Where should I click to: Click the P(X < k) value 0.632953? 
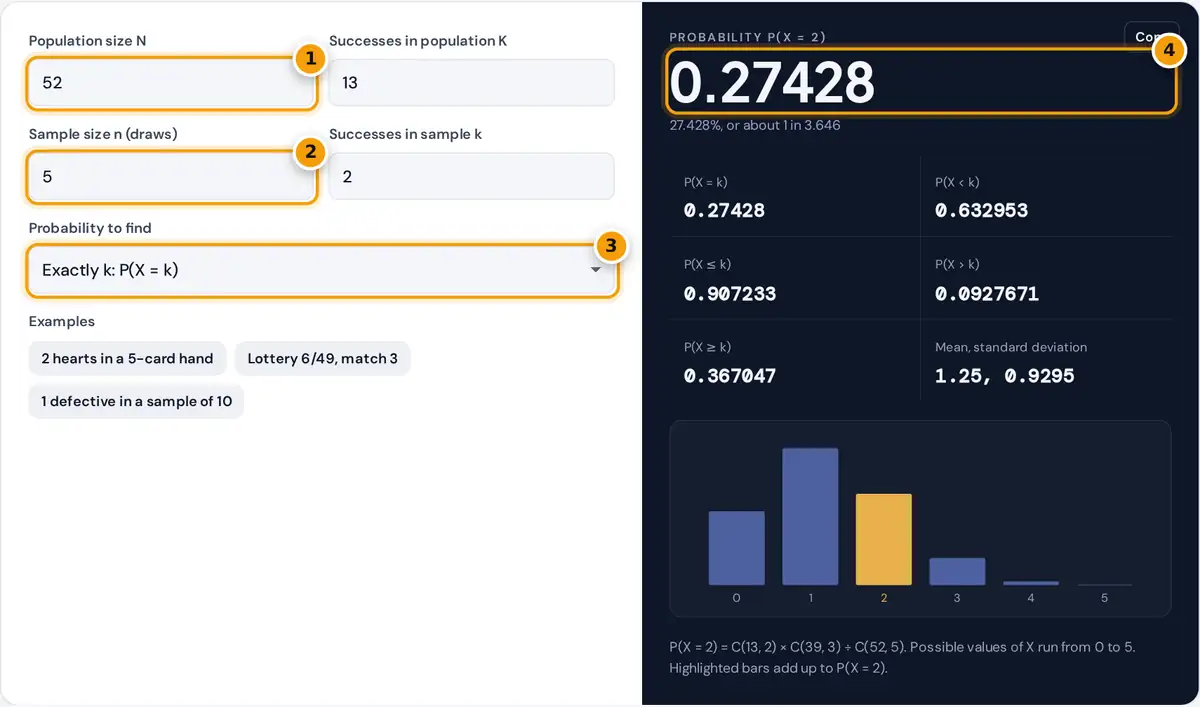click(981, 211)
